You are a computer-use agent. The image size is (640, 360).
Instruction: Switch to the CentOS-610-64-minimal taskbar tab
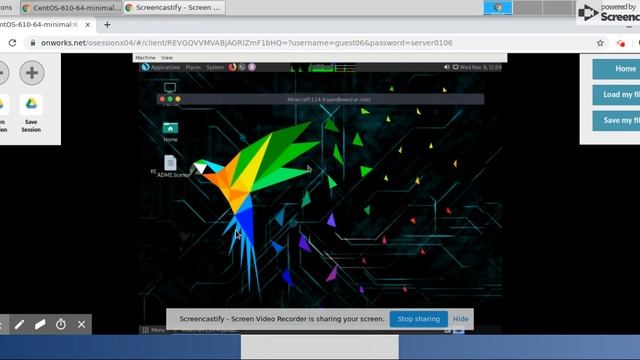pos(72,7)
